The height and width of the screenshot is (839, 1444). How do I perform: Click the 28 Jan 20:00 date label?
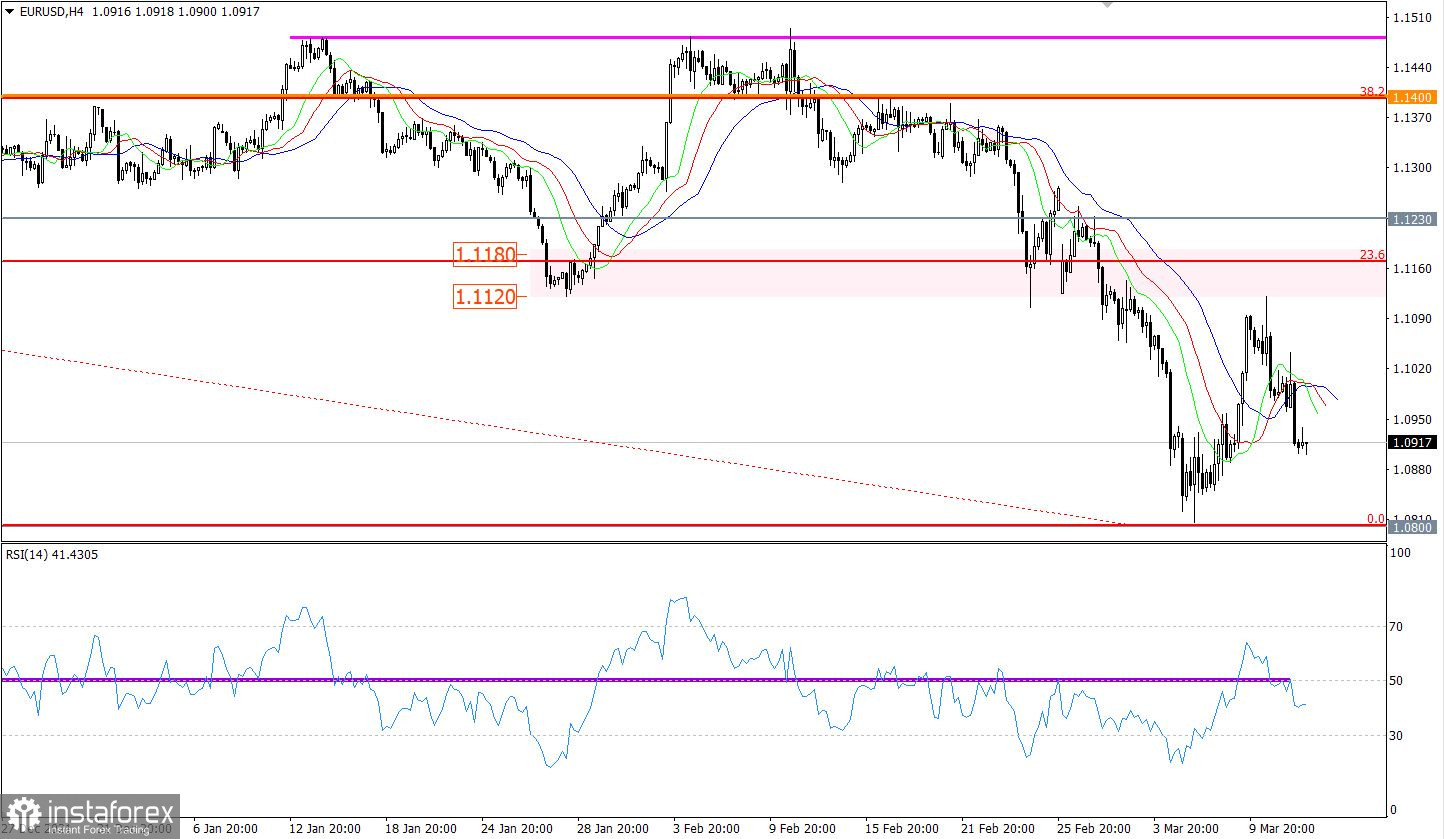pyautogui.click(x=615, y=829)
